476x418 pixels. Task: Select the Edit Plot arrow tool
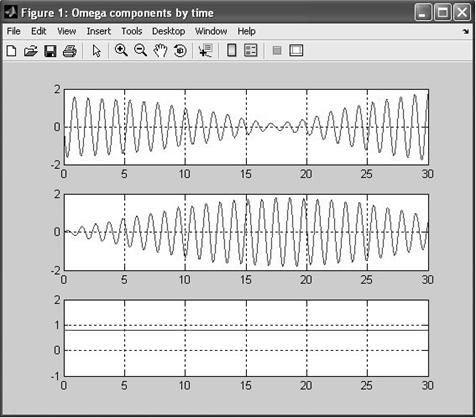tap(97, 51)
